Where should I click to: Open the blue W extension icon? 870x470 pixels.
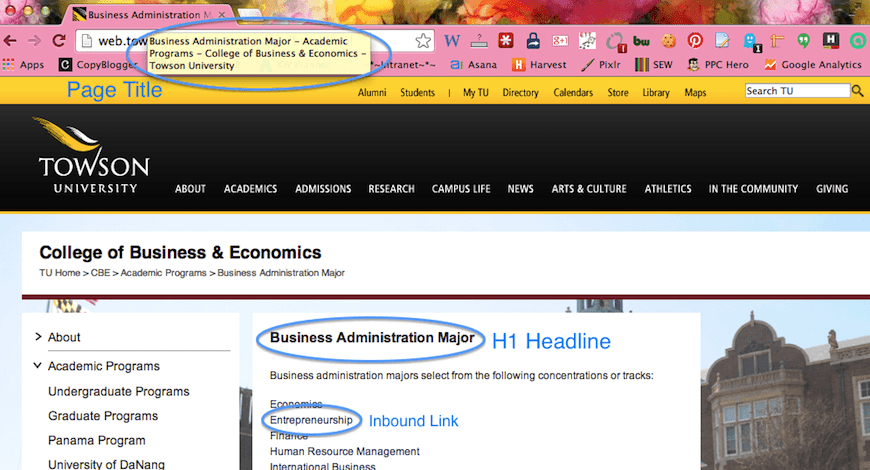click(452, 41)
